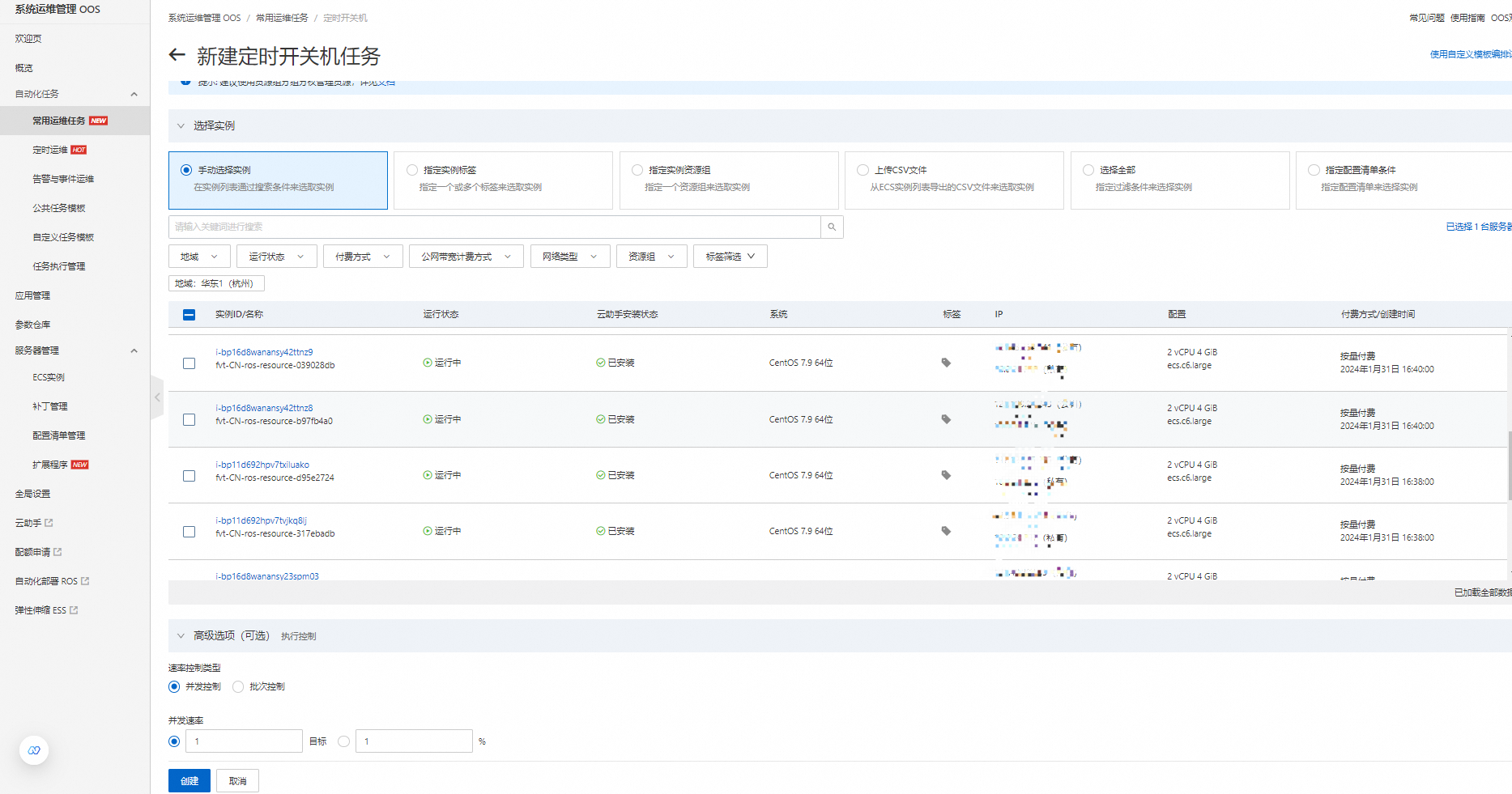Open the 标签筛选 dropdown
Image resolution: width=1512 pixels, height=794 pixels.
[x=730, y=257]
